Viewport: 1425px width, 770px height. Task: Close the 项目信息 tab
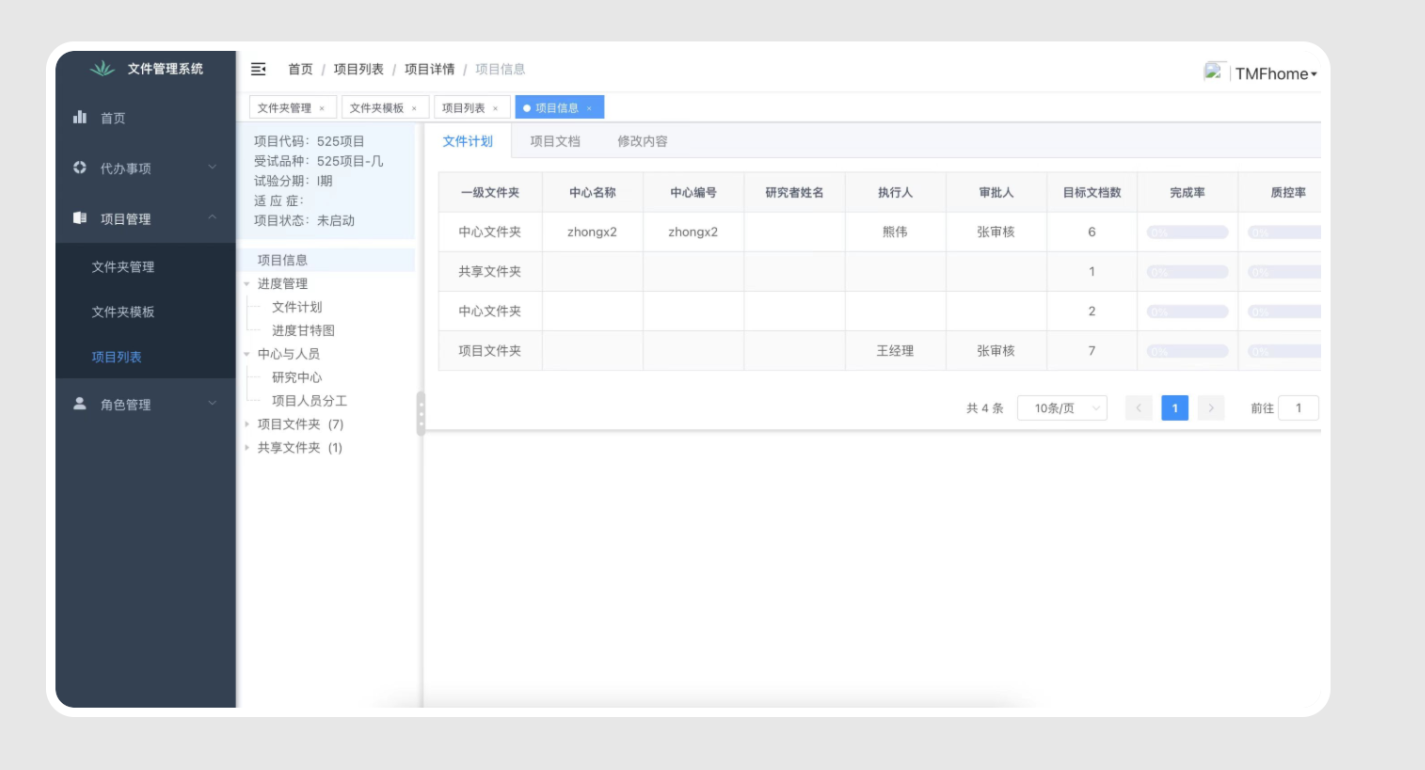point(589,108)
